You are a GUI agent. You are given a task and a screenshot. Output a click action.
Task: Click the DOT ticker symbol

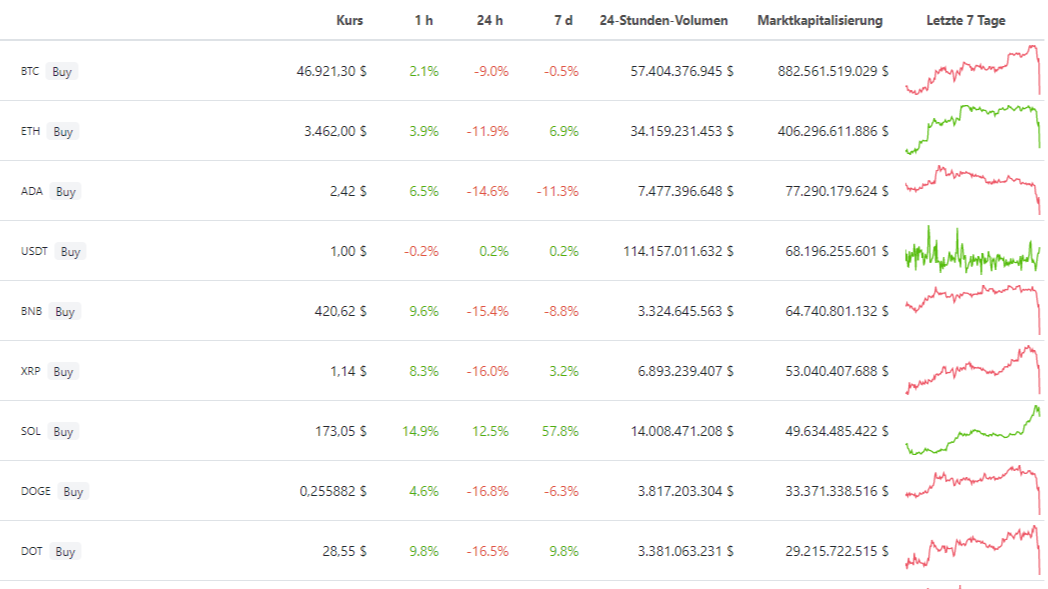31,551
